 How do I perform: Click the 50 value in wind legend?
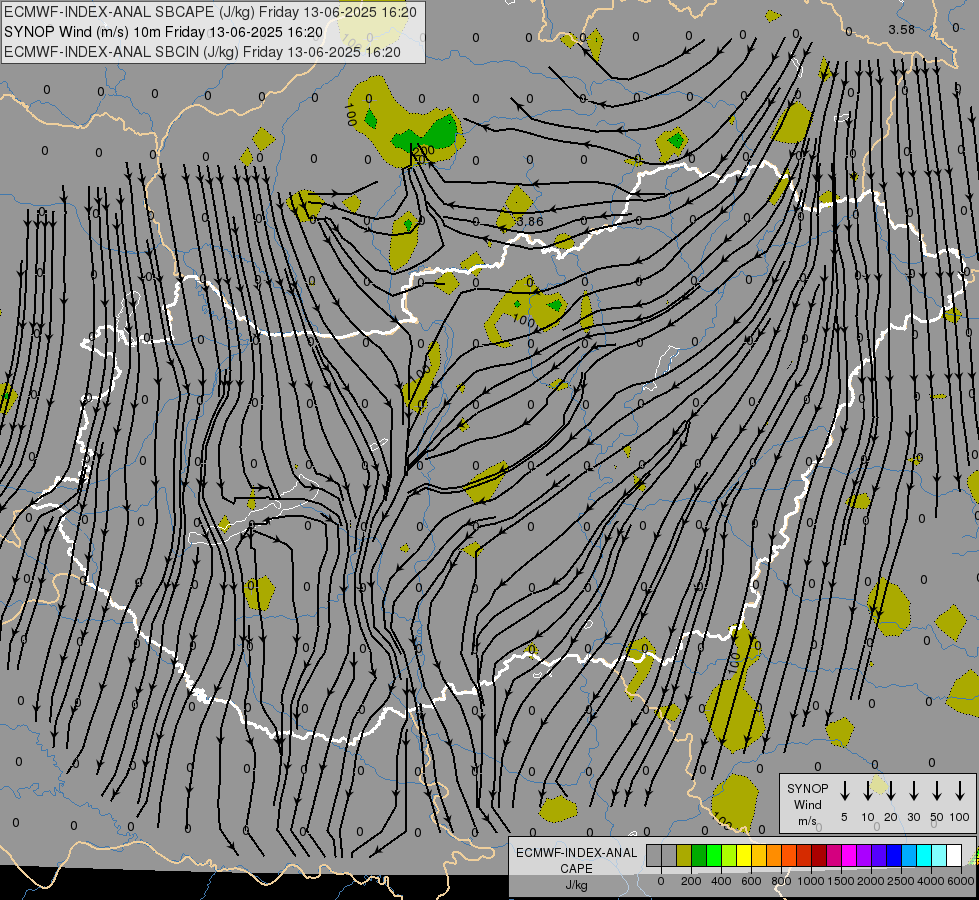937,817
